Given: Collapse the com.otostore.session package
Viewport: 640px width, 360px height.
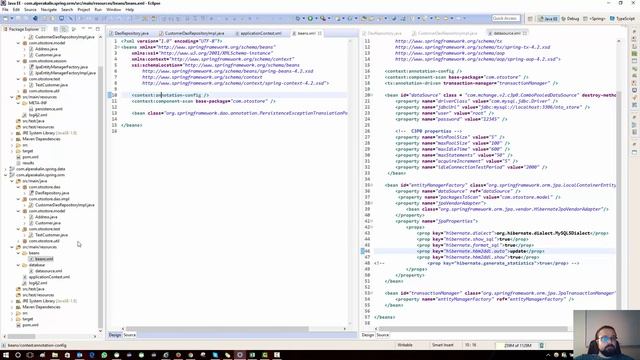Looking at the screenshot, I should coord(18,61).
